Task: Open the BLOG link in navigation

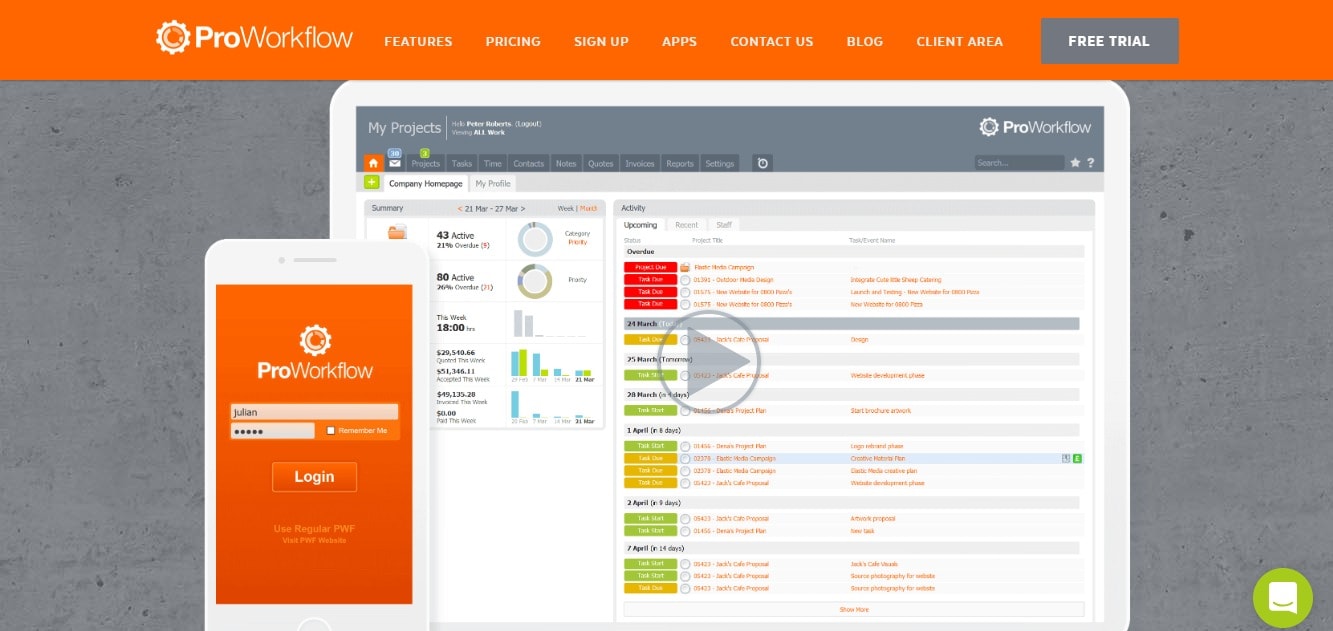Action: point(865,41)
